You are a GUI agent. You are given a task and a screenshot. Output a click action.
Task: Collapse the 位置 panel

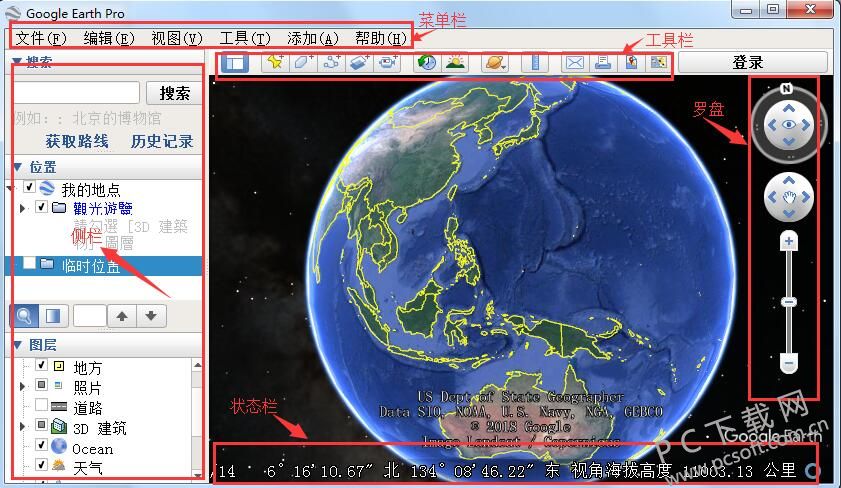point(17,167)
